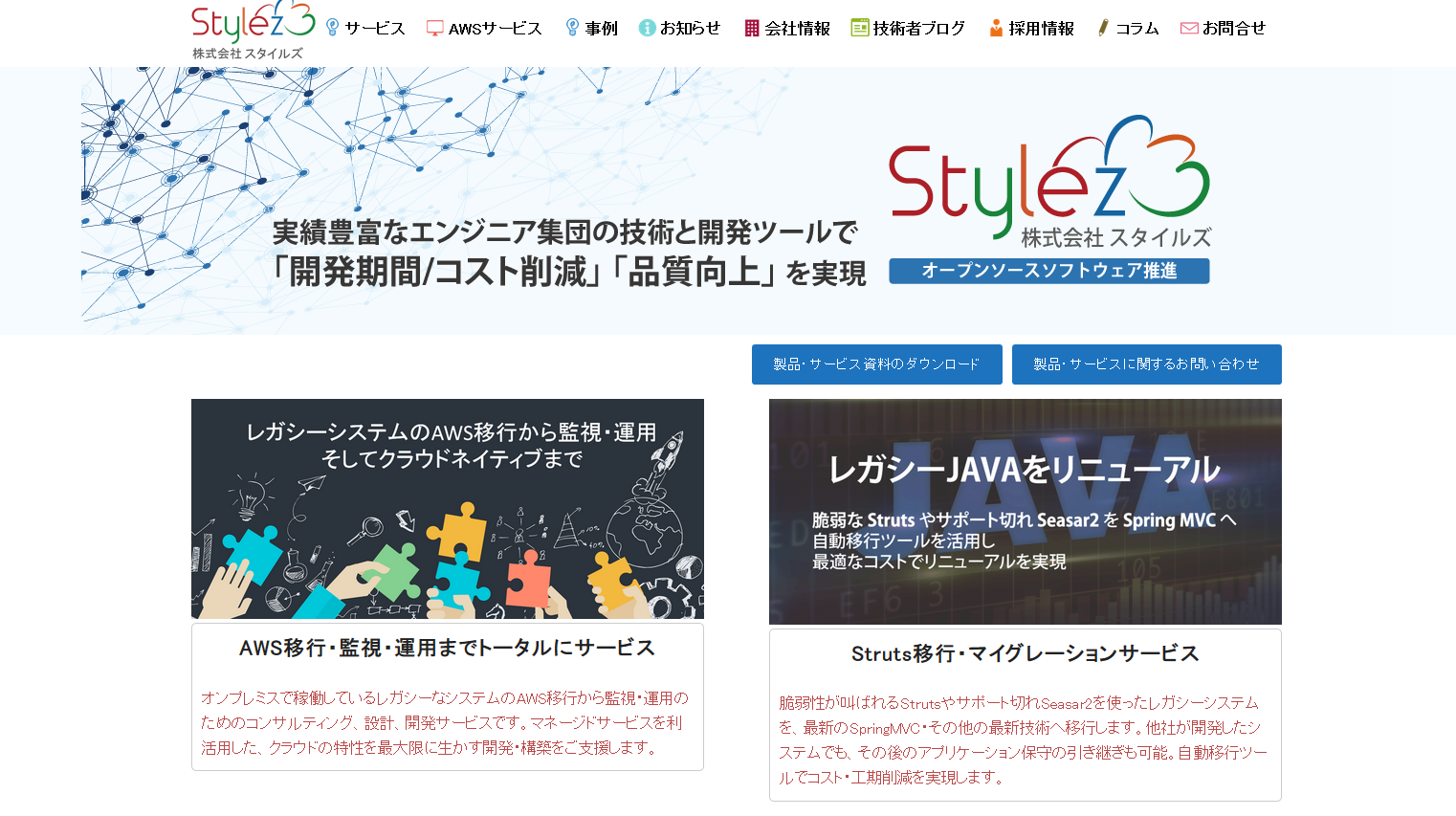Go to the 事例 page

[602, 29]
